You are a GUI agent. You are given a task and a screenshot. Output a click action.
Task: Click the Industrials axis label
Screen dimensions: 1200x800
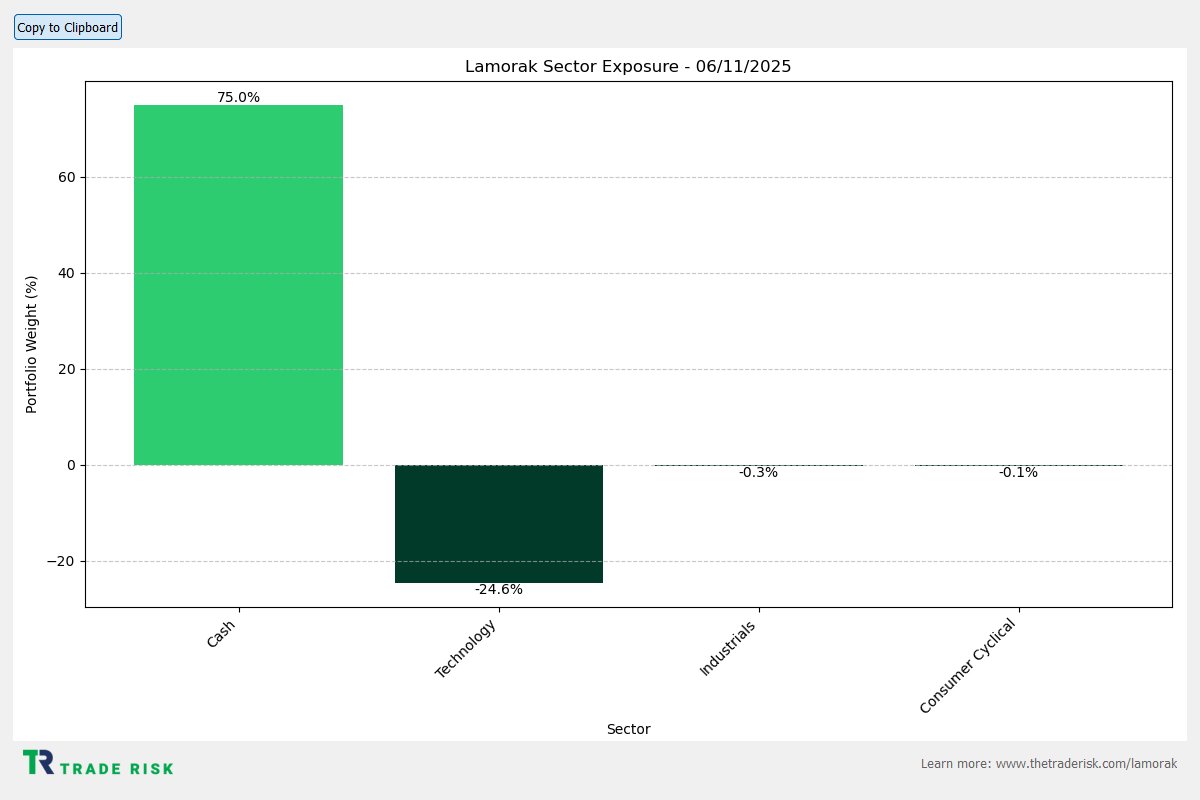click(727, 647)
